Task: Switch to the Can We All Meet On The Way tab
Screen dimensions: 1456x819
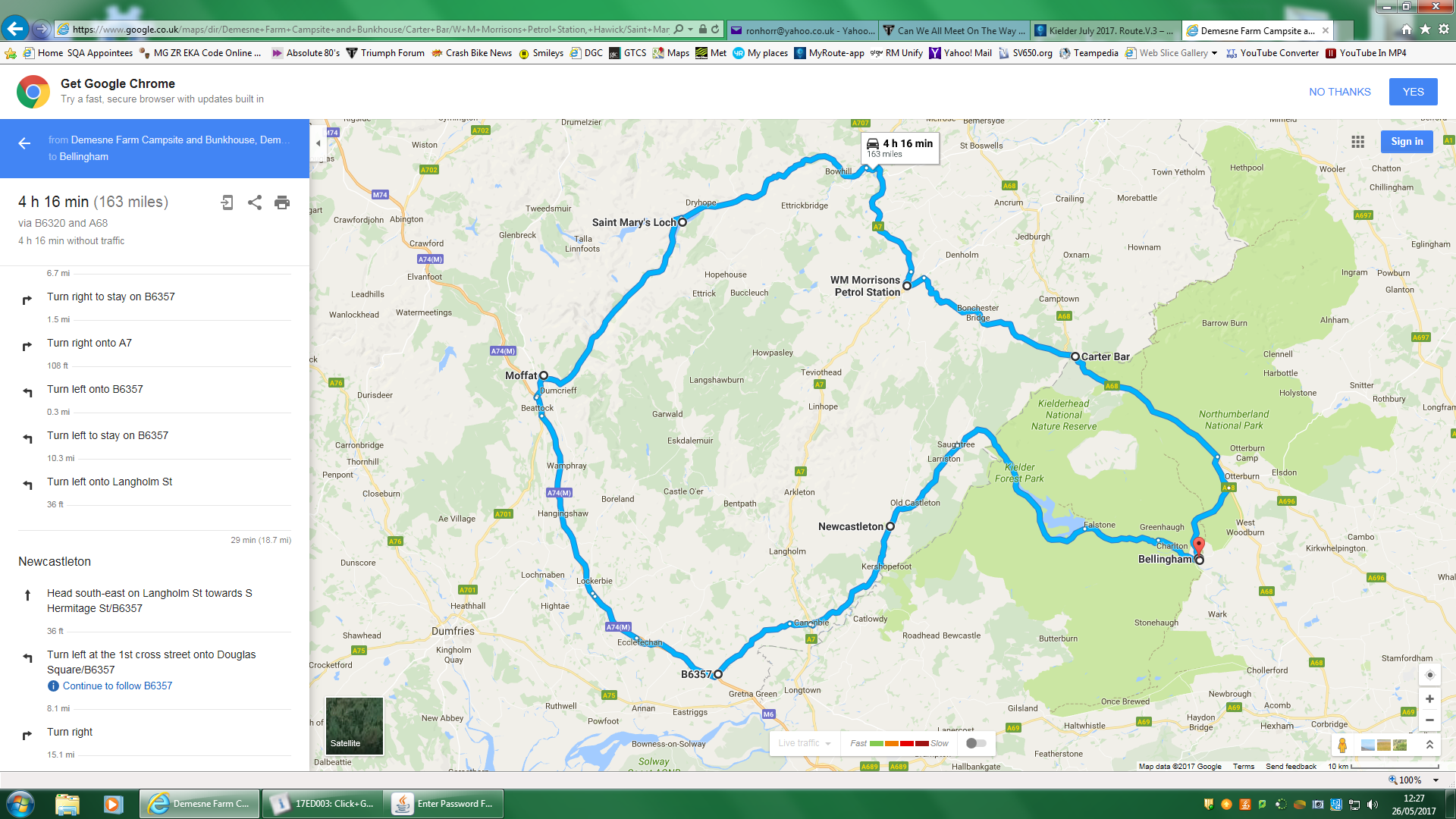Action: pos(957,30)
